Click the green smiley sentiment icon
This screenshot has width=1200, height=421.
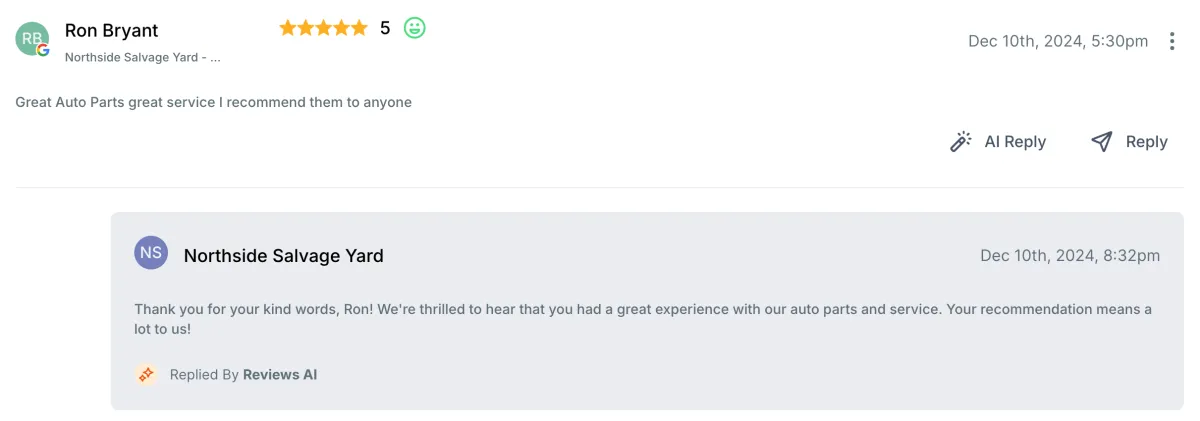(x=414, y=28)
